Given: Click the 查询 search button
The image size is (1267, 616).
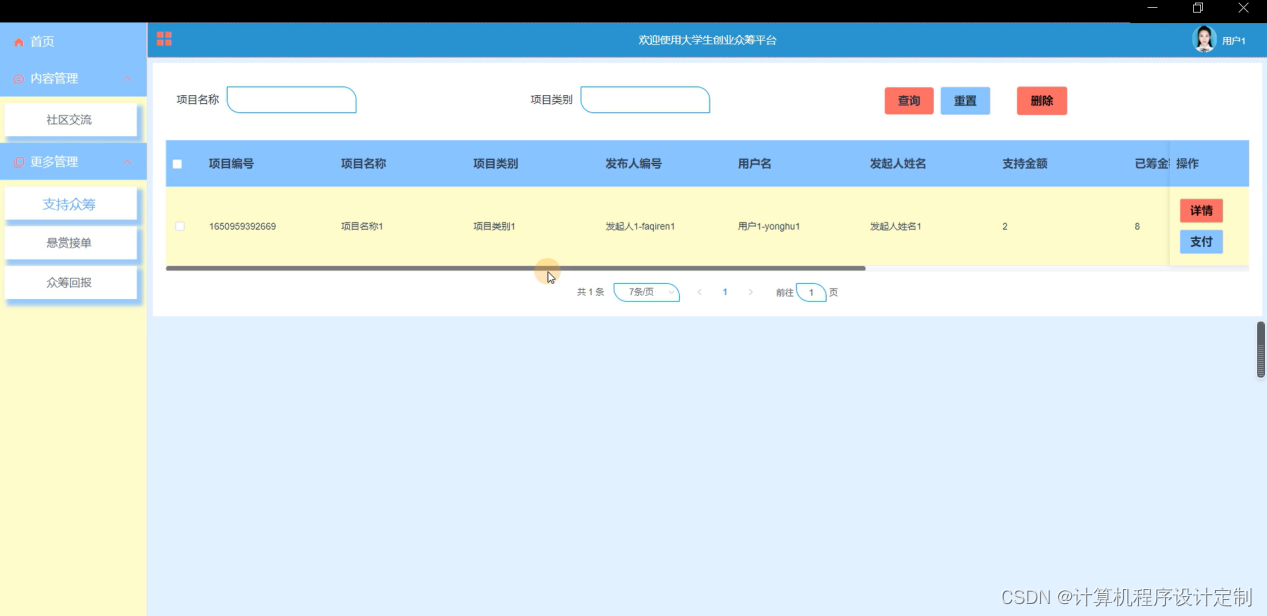Looking at the screenshot, I should click(x=909, y=101).
